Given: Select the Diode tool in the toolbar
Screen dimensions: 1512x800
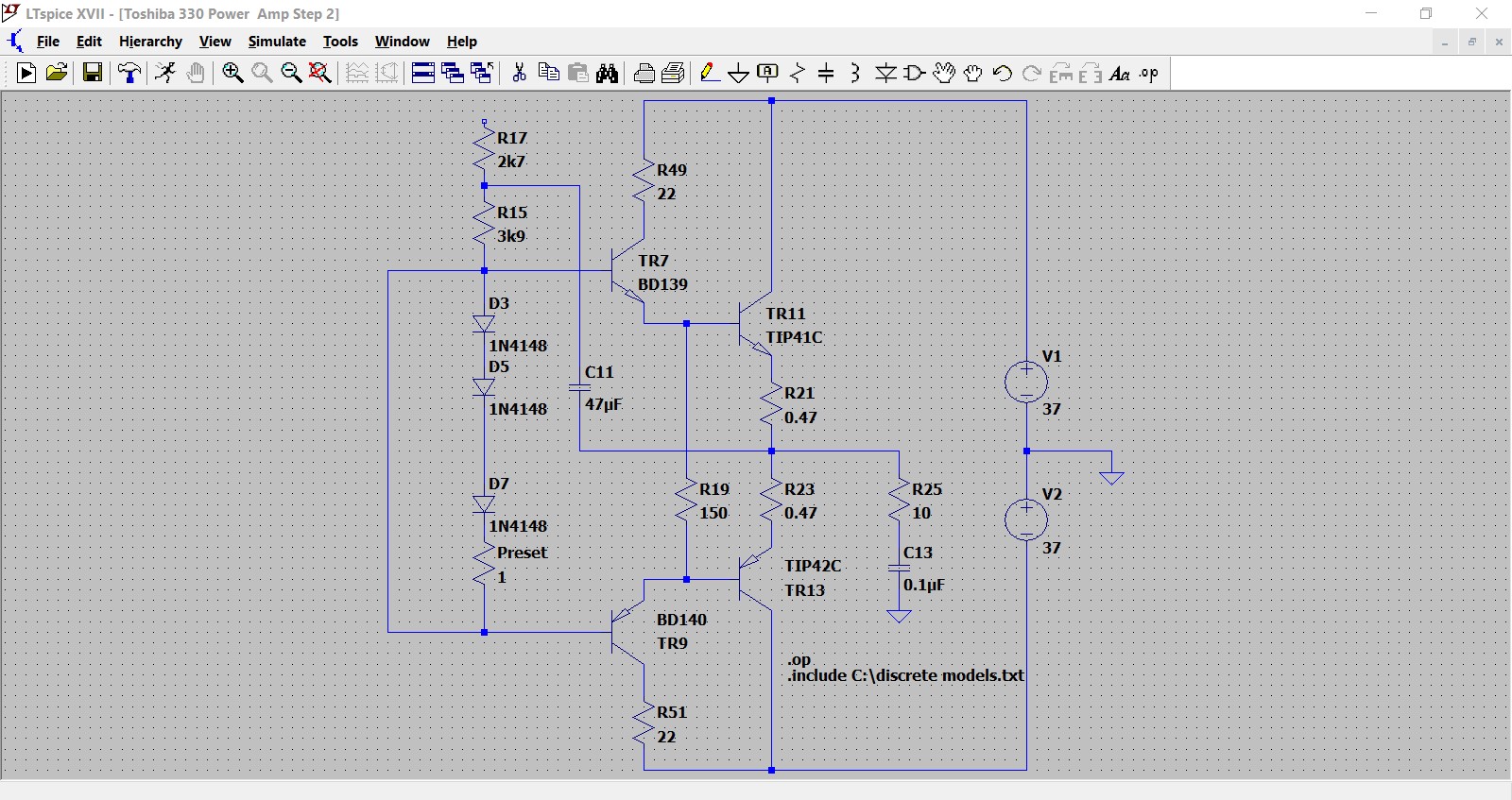Looking at the screenshot, I should point(885,73).
